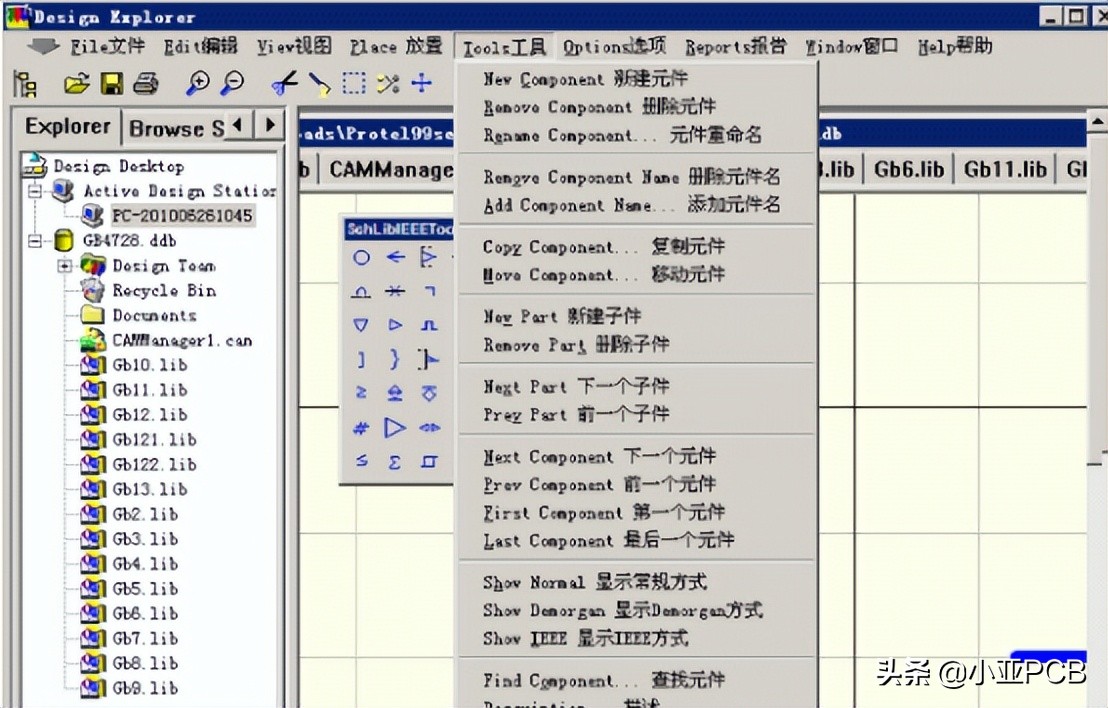Choose Prev Component 前一个元件
Viewport: 1108px width, 708px height.
(x=599, y=484)
